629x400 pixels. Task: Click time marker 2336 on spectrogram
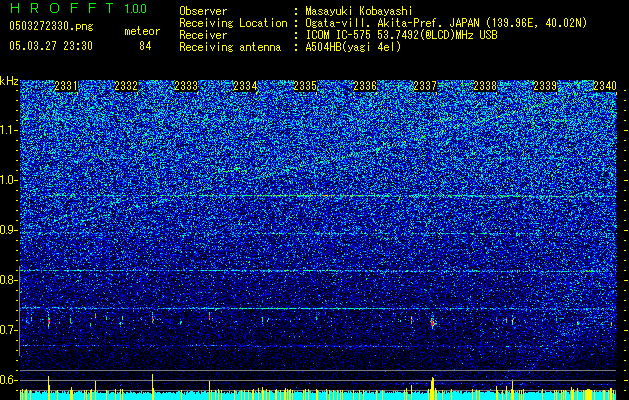365,86
